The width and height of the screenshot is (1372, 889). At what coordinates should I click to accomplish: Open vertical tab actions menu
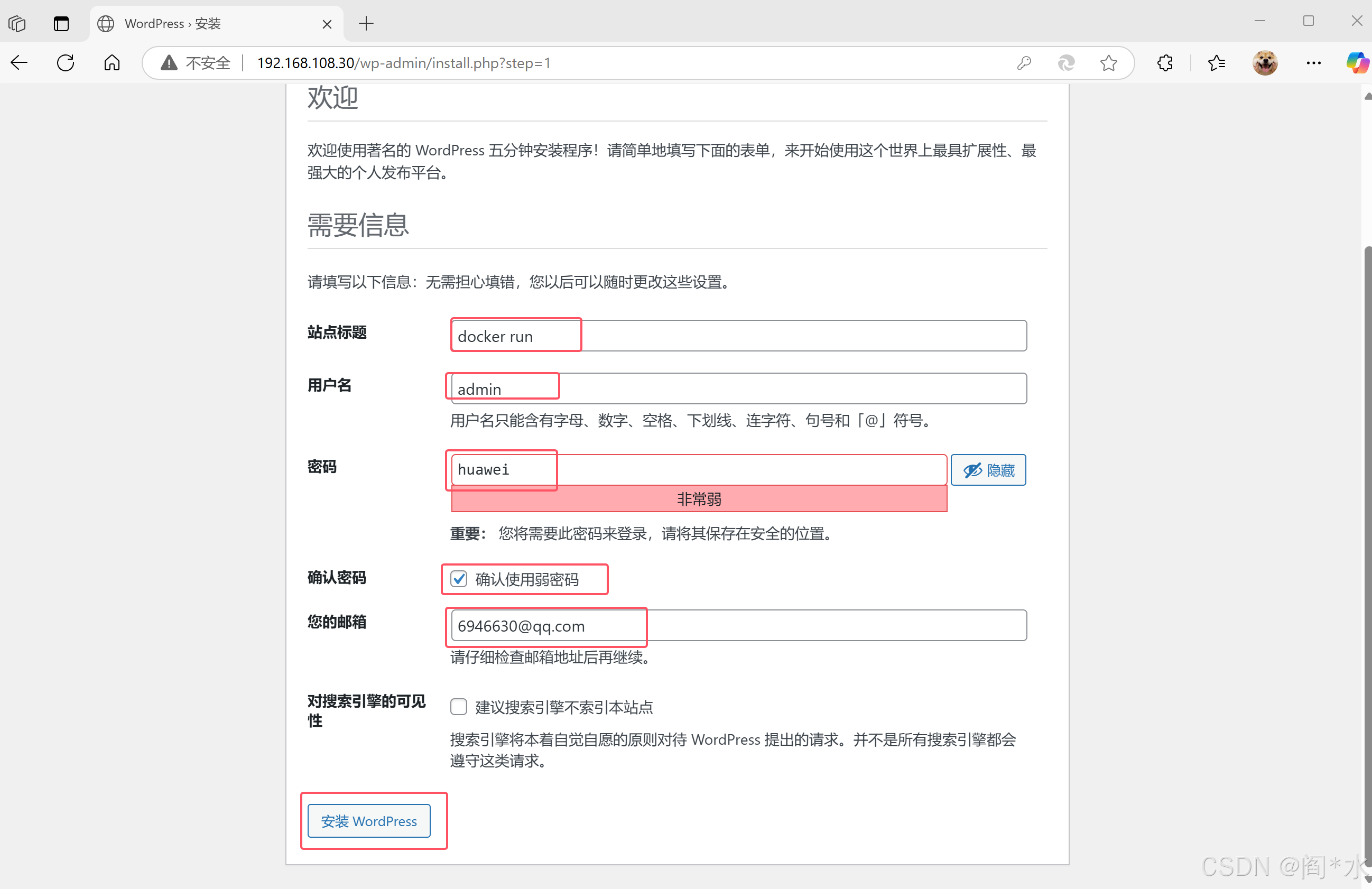[61, 24]
